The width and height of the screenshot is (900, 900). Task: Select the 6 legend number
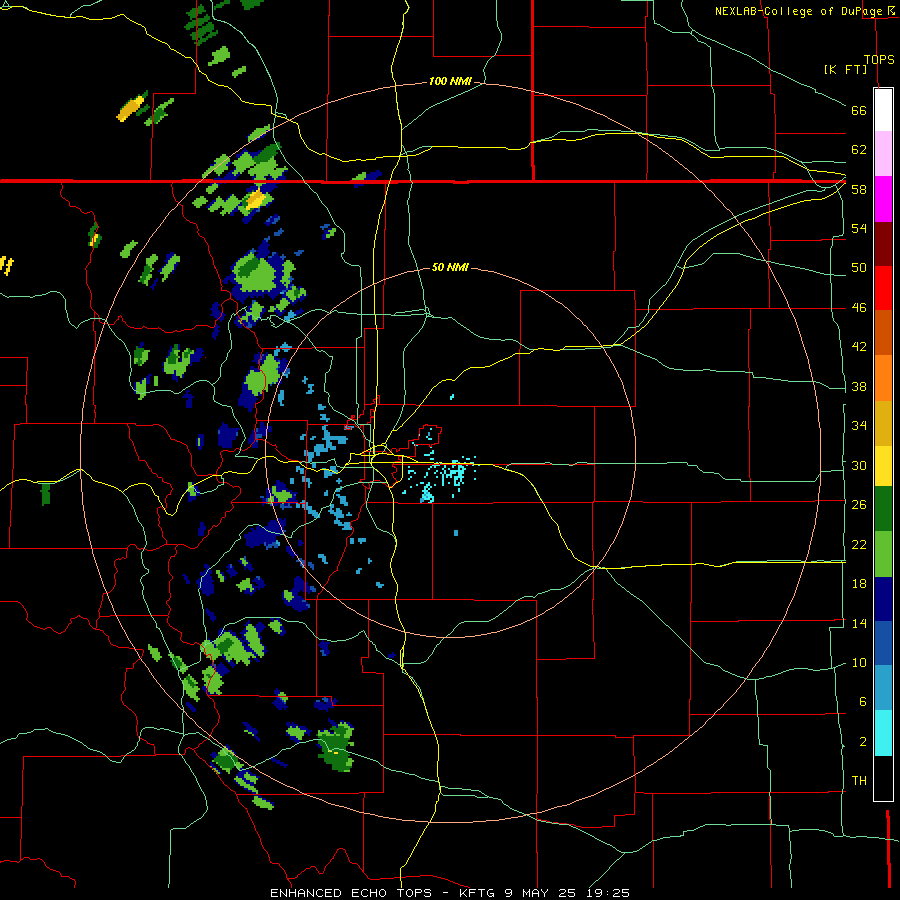tap(863, 702)
